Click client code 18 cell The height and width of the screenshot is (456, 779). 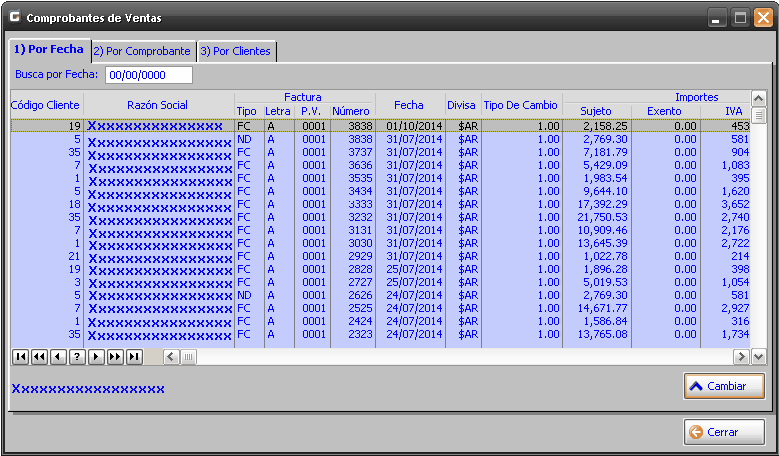(47, 204)
